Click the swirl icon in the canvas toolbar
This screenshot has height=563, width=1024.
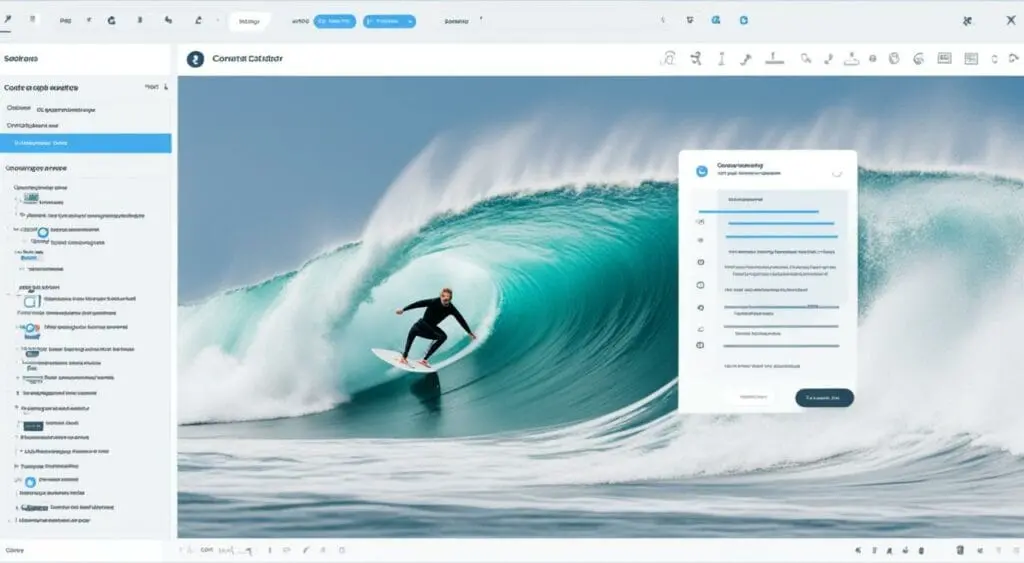point(919,59)
